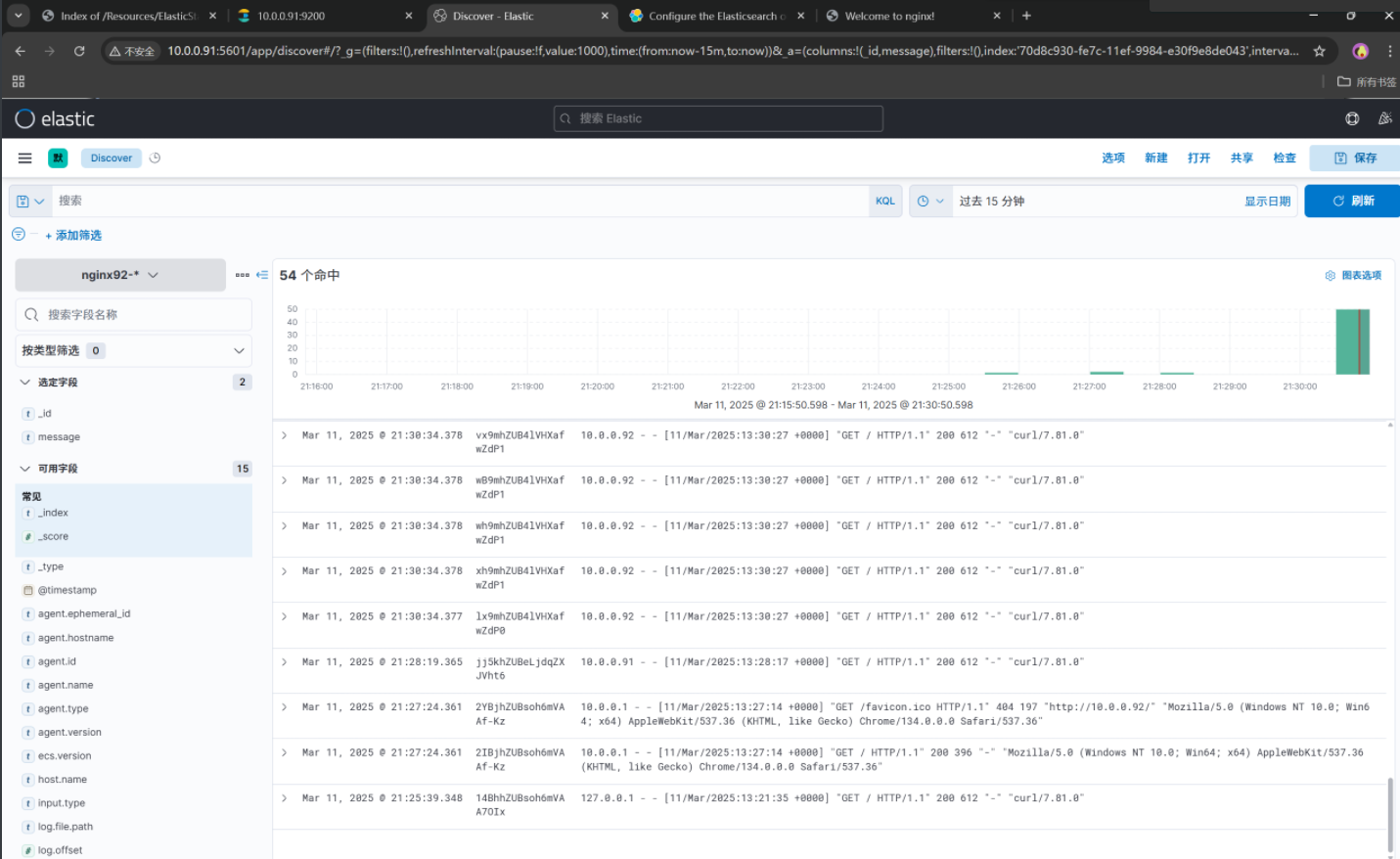Viewport: 1400px width, 859px height.
Task: Click the elastic logo
Action: pos(55,118)
